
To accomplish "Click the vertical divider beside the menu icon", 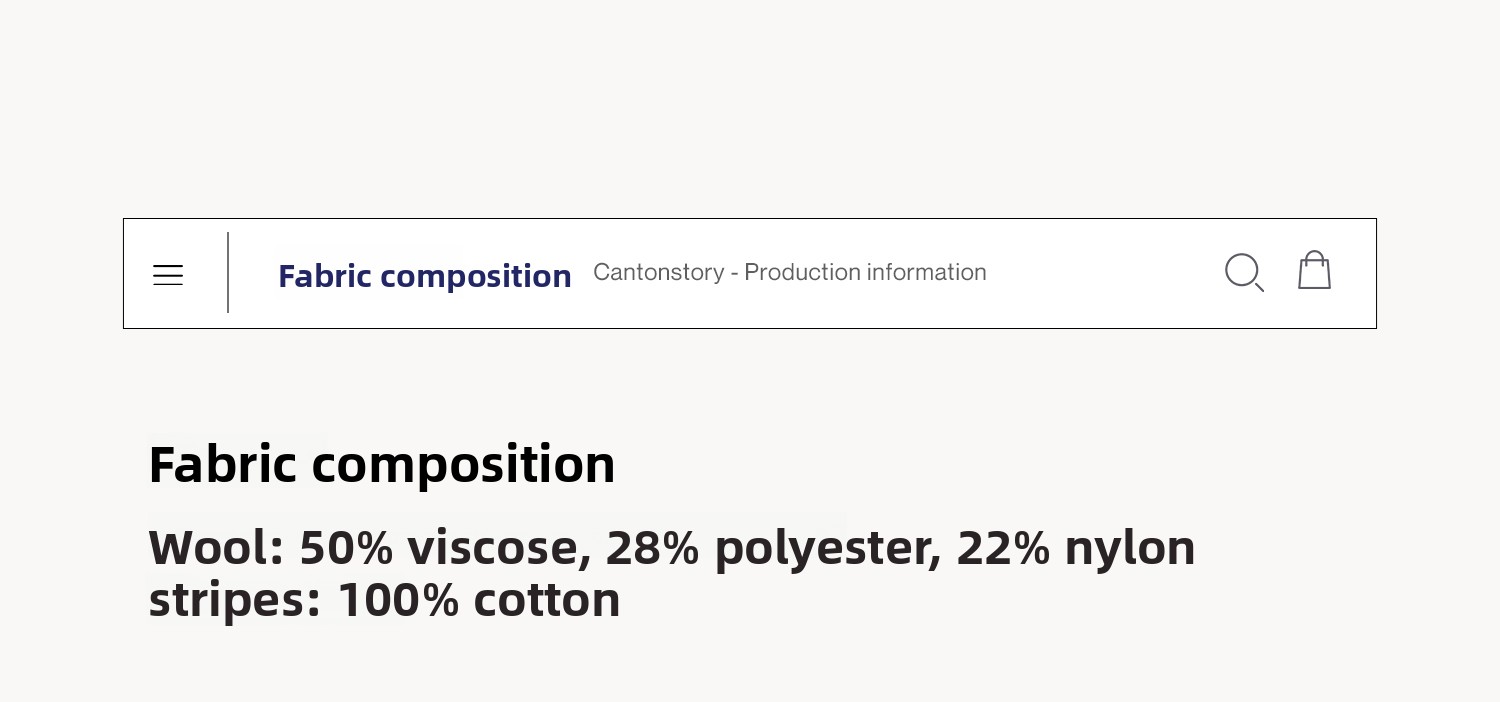I will pyautogui.click(x=228, y=273).
